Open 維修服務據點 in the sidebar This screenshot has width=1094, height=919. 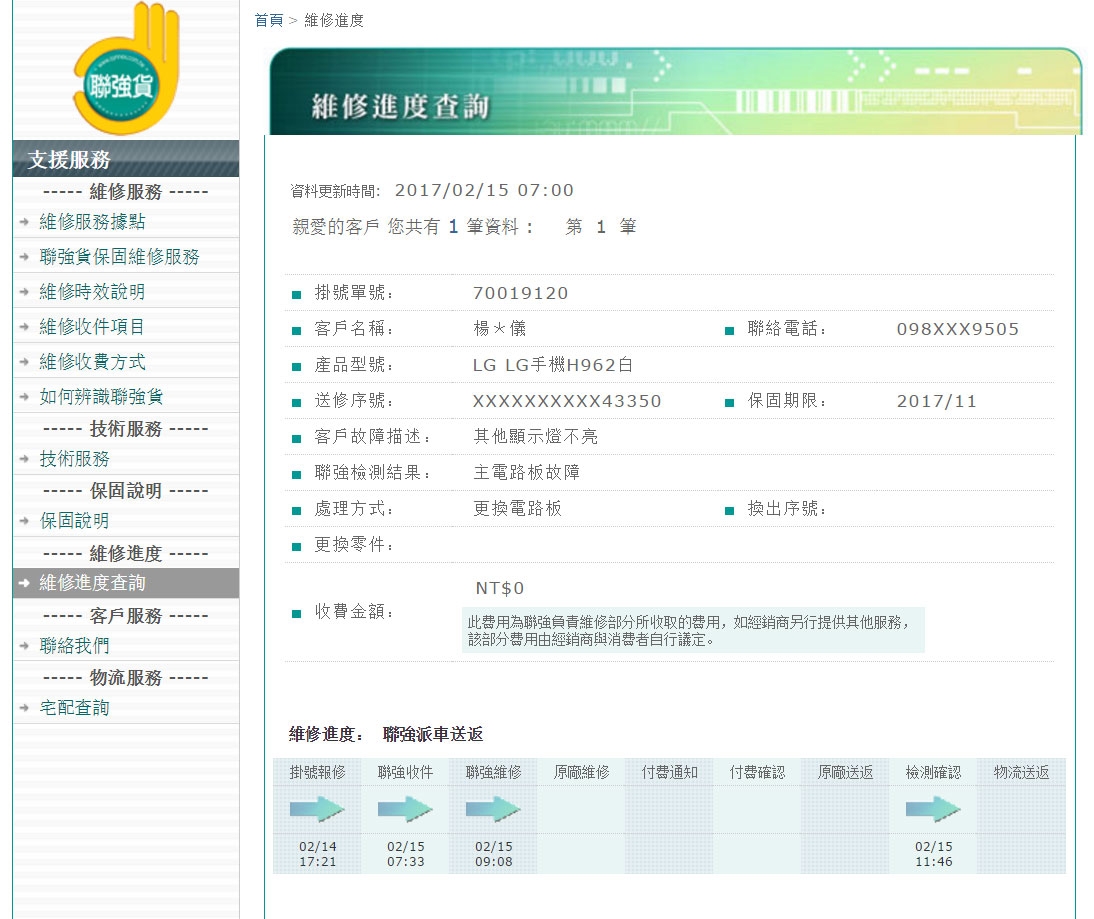coord(92,222)
